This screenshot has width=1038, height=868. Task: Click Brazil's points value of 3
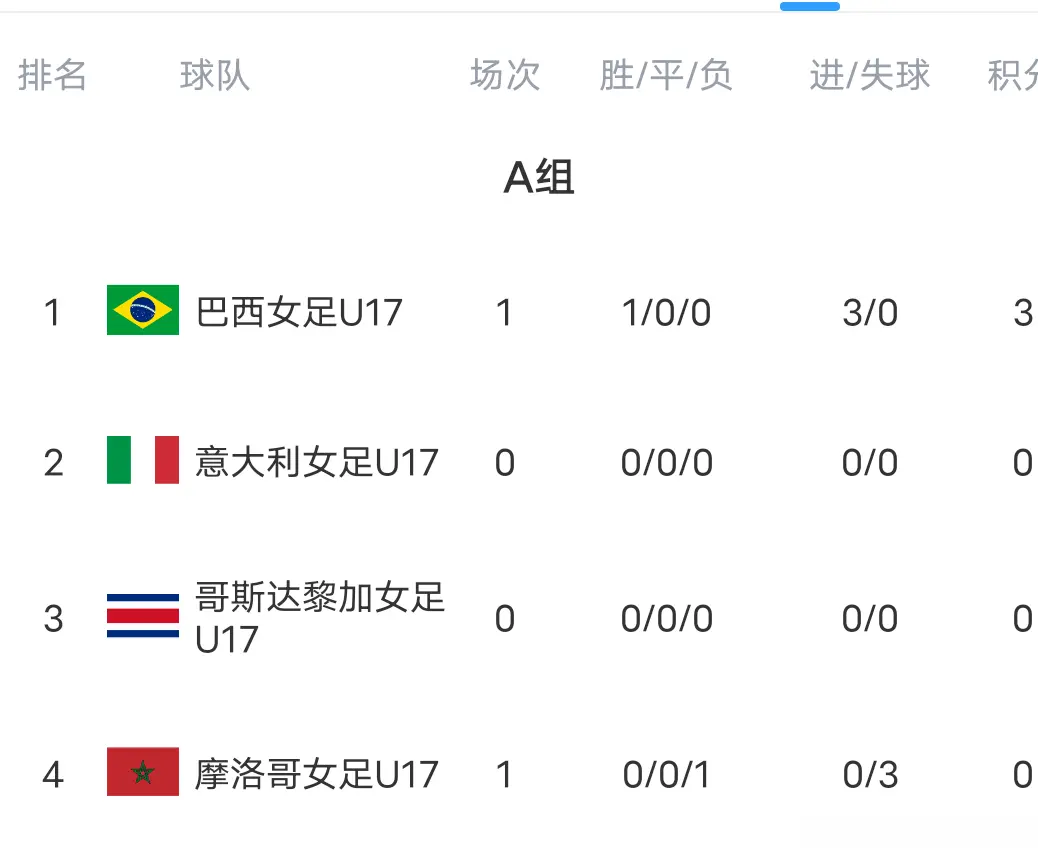click(x=1023, y=311)
